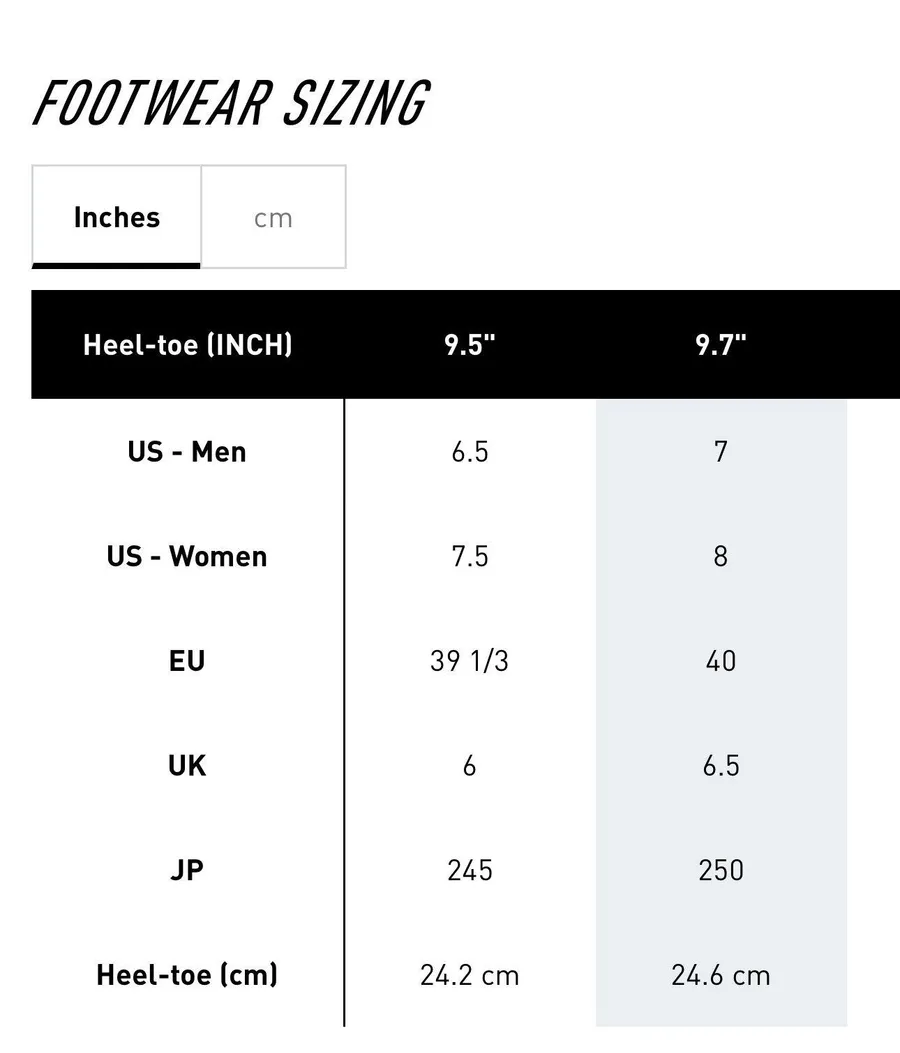
Task: Select US Men size 7 cell
Action: 721,451
